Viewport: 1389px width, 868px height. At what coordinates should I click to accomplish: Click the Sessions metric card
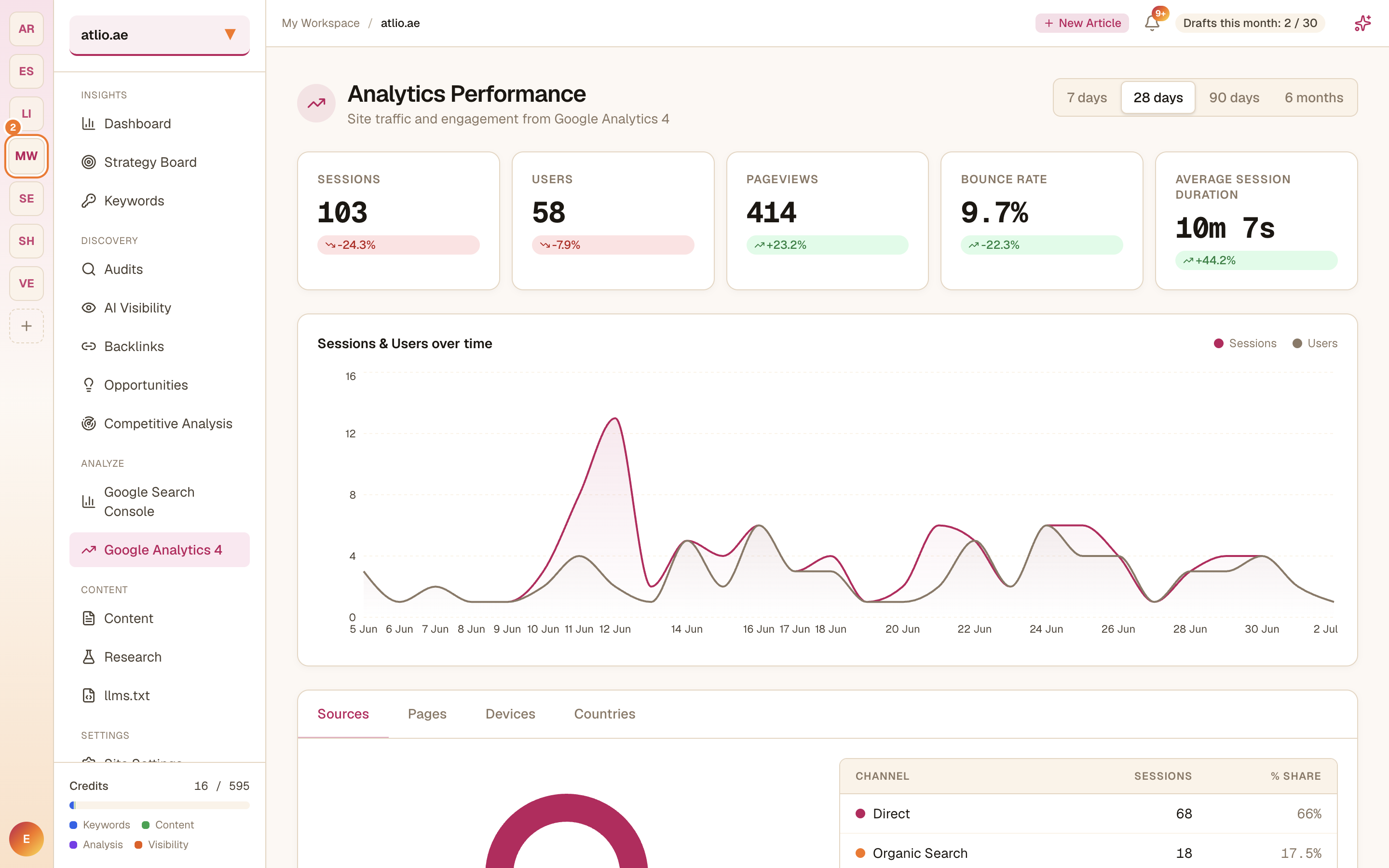pos(398,220)
